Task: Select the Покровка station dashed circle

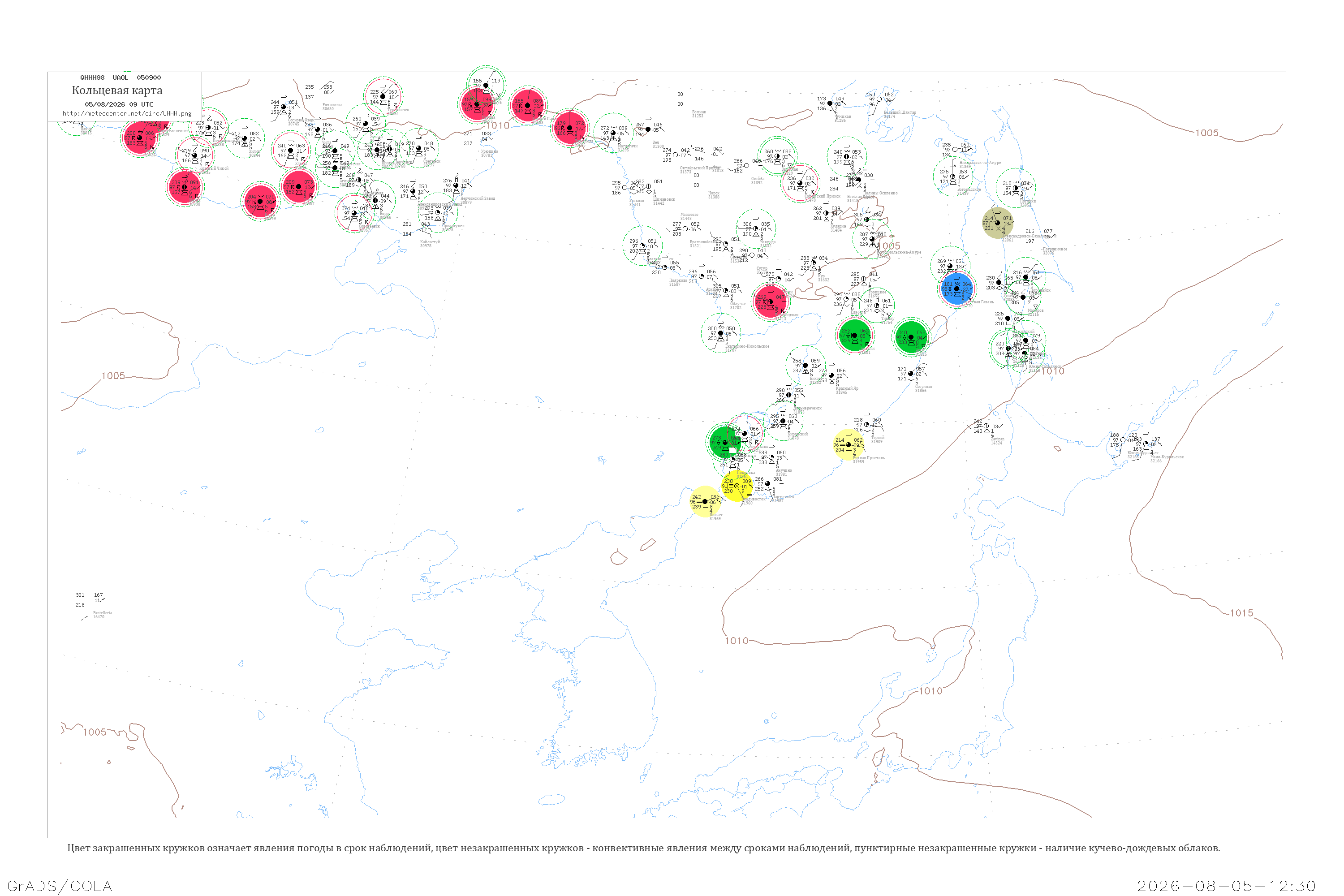Action: point(733,460)
